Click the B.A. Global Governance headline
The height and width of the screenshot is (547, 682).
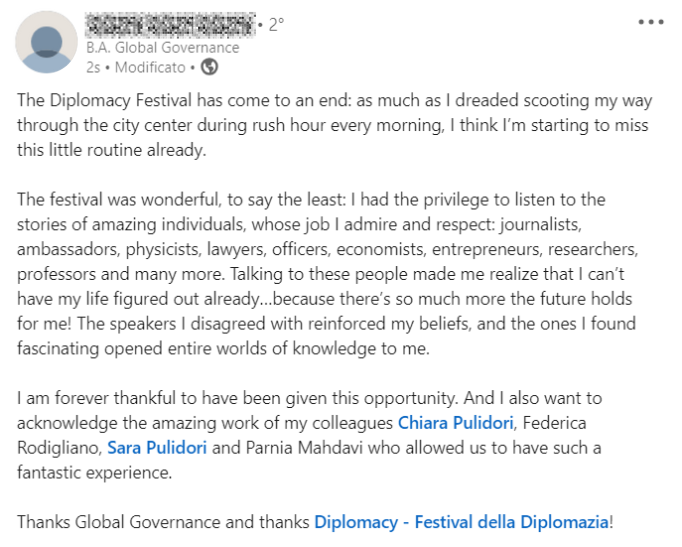pos(163,47)
